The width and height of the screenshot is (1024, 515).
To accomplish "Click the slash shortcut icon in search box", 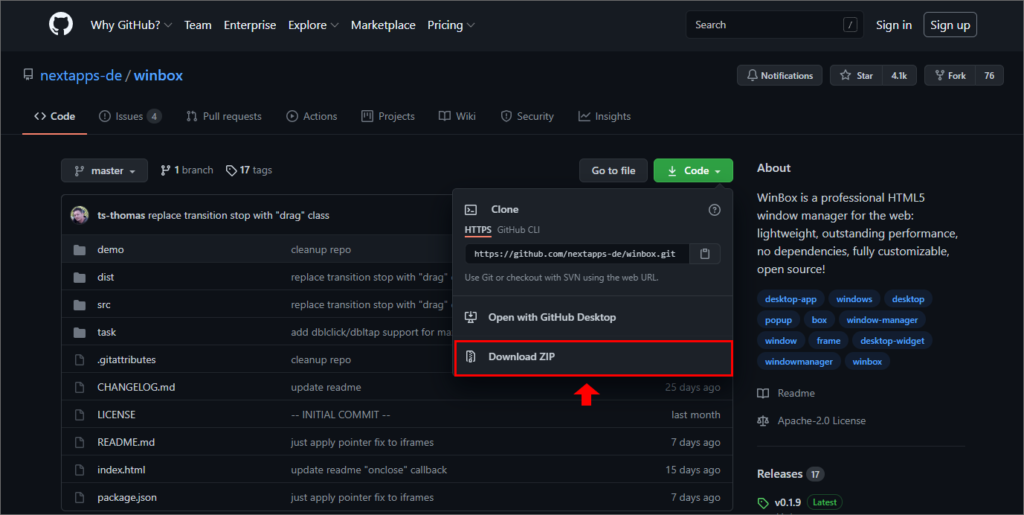I will (850, 25).
